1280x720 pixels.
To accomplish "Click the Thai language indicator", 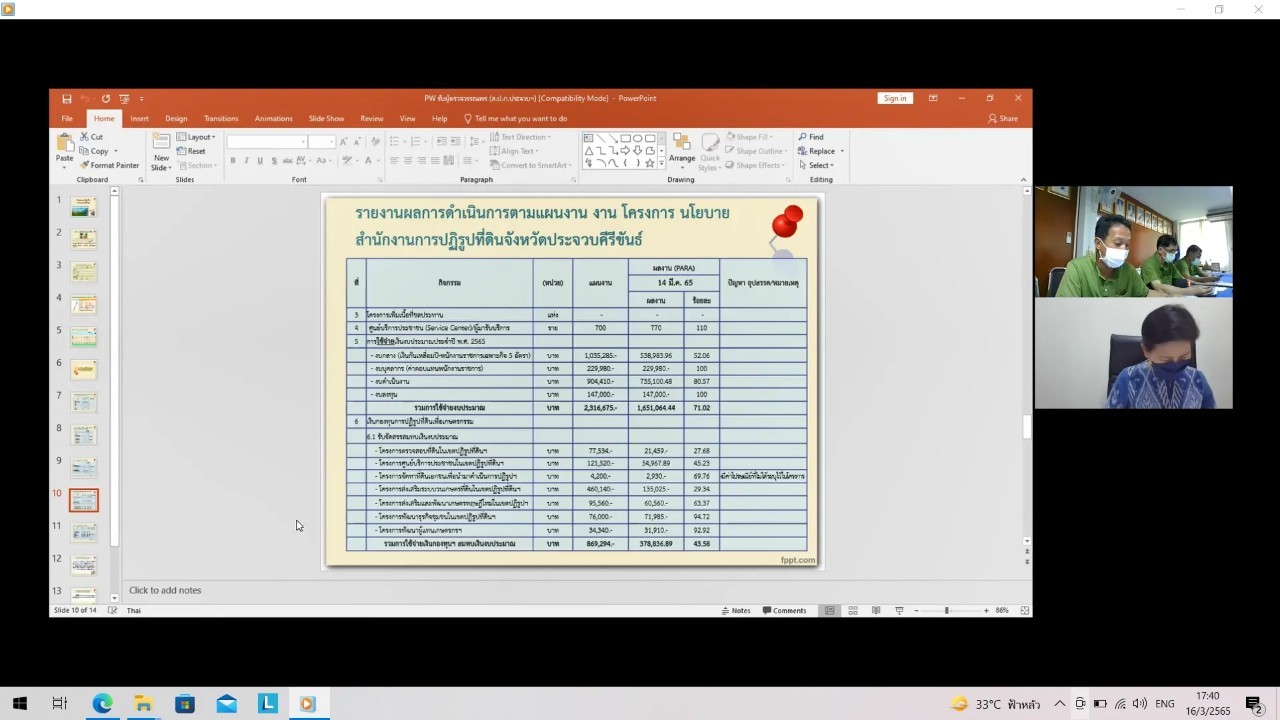I will [x=134, y=610].
